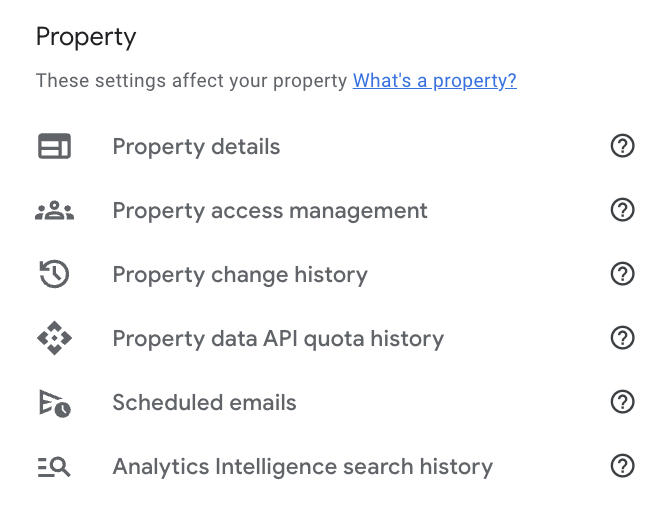The height and width of the screenshot is (516, 668).
Task: Go to Property access management
Action: point(270,211)
